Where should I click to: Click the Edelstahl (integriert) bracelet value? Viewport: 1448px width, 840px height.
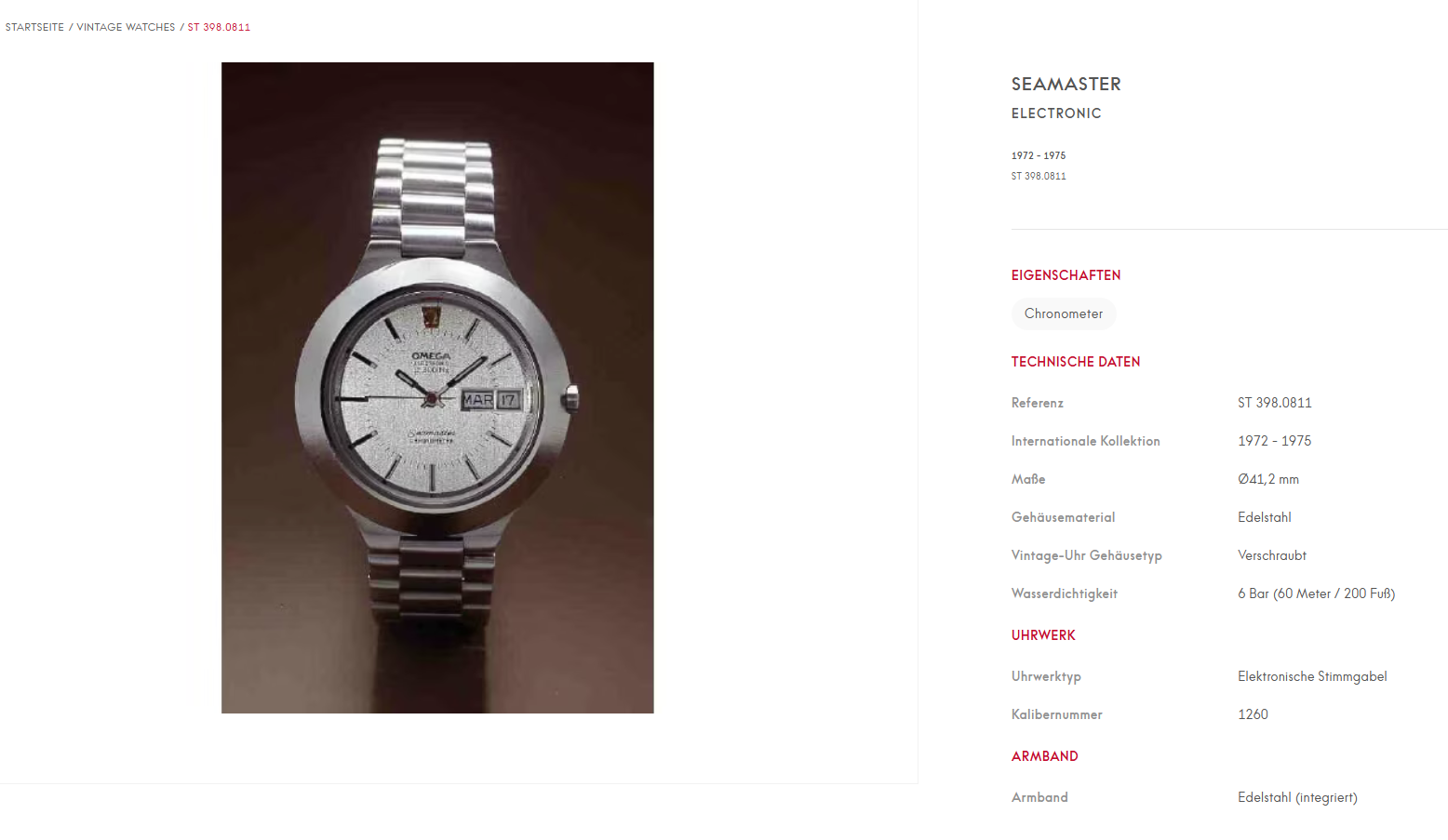pos(1298,797)
